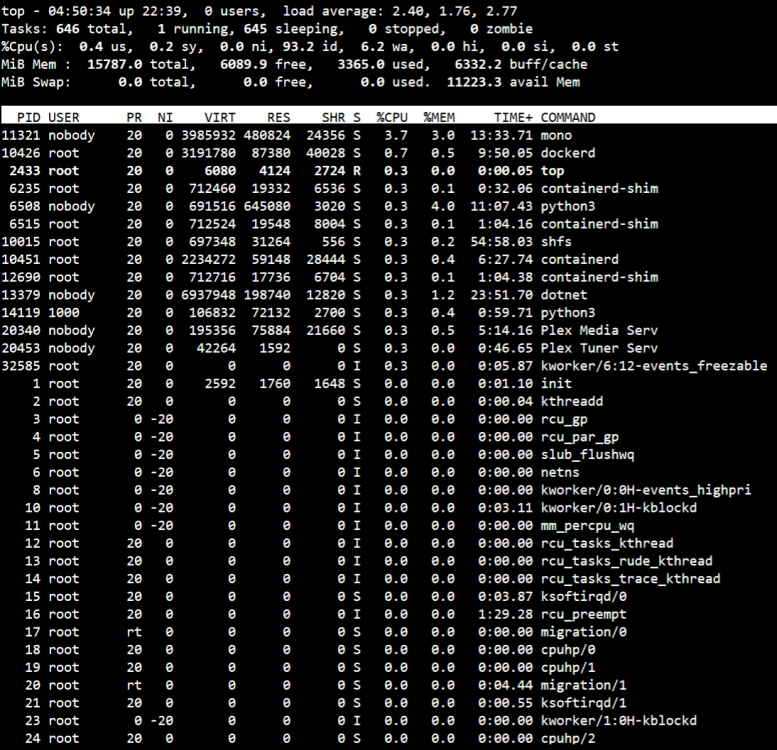Click the S state column header

click(357, 117)
